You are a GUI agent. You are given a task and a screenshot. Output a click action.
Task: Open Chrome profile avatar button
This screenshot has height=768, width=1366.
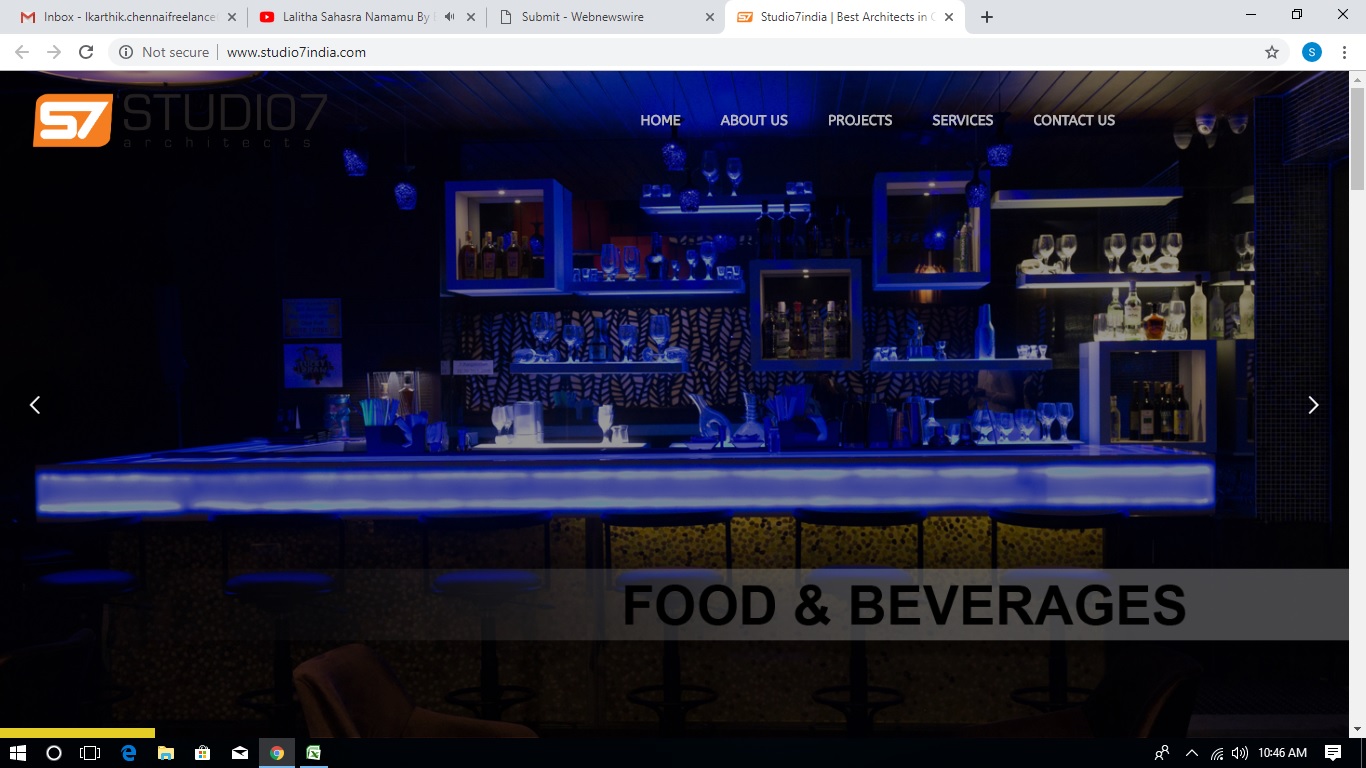coord(1311,52)
